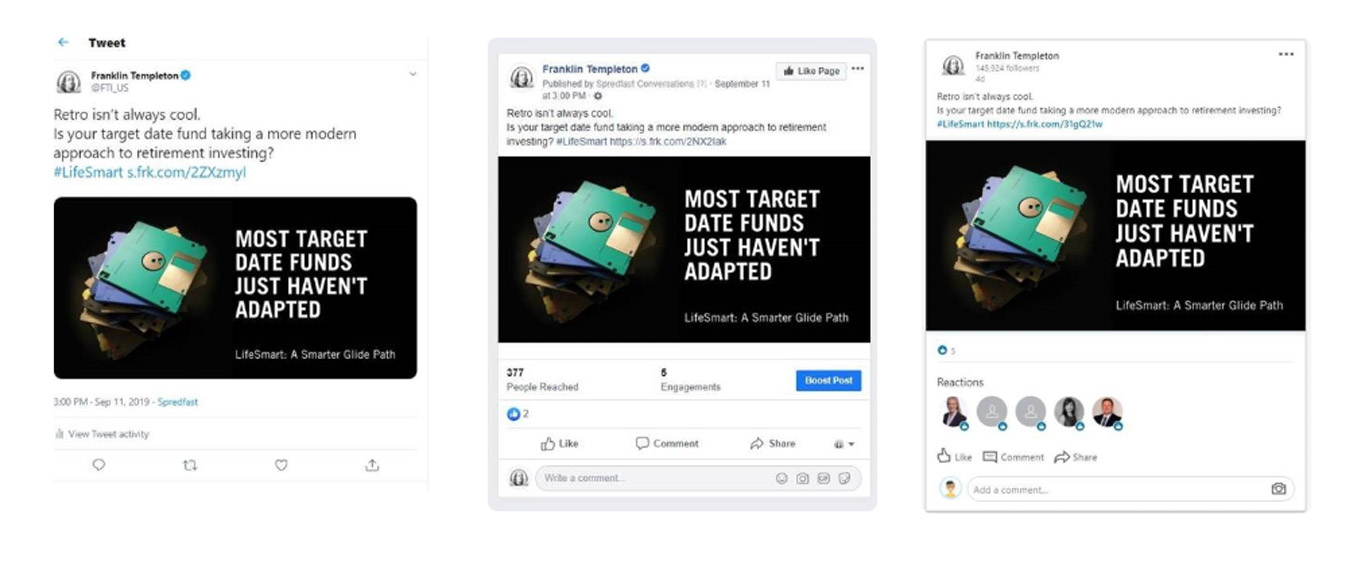1365x588 pixels.
Task: Click the Facebook Comment button
Action: click(x=668, y=444)
